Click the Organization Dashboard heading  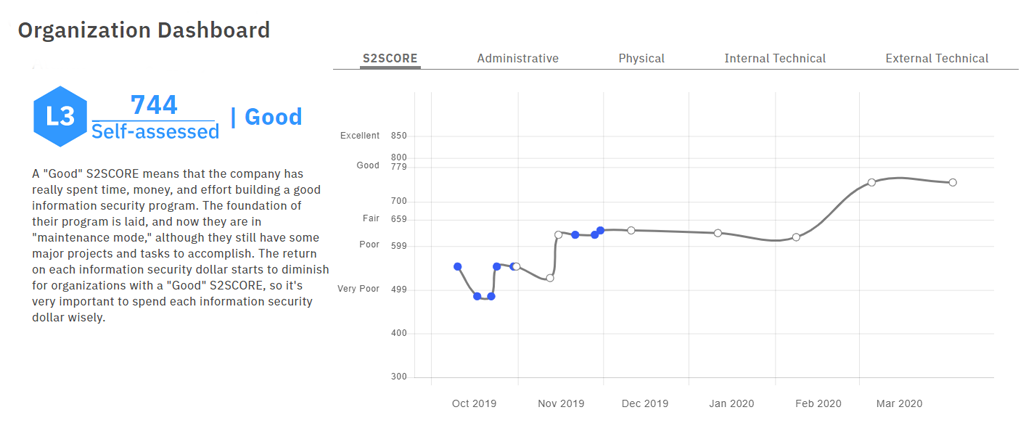click(144, 30)
